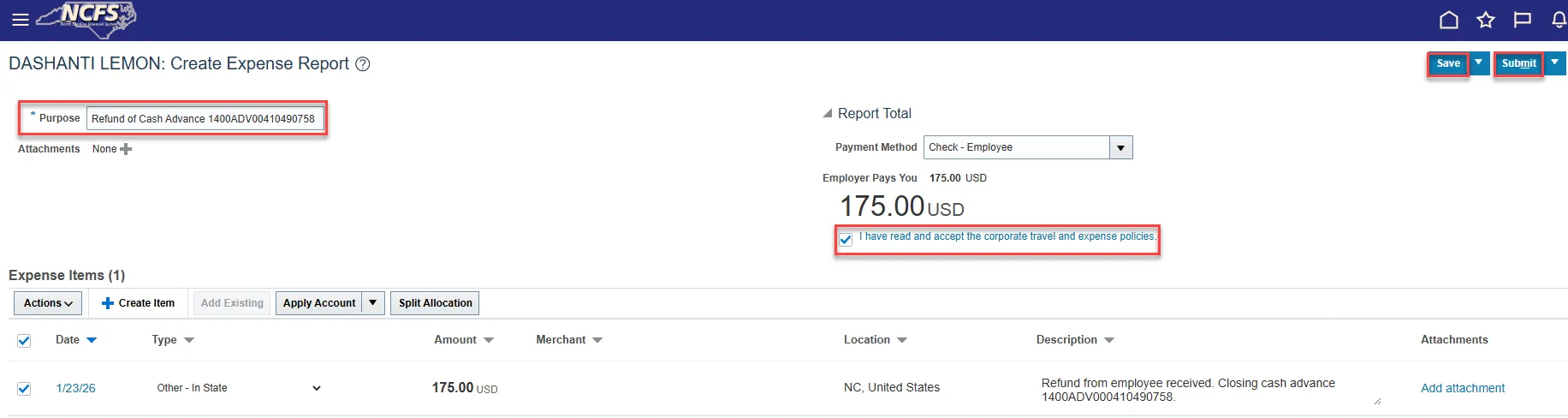Viewport: 1568px width, 418px height.
Task: Open notifications bell icon
Action: tap(1559, 20)
